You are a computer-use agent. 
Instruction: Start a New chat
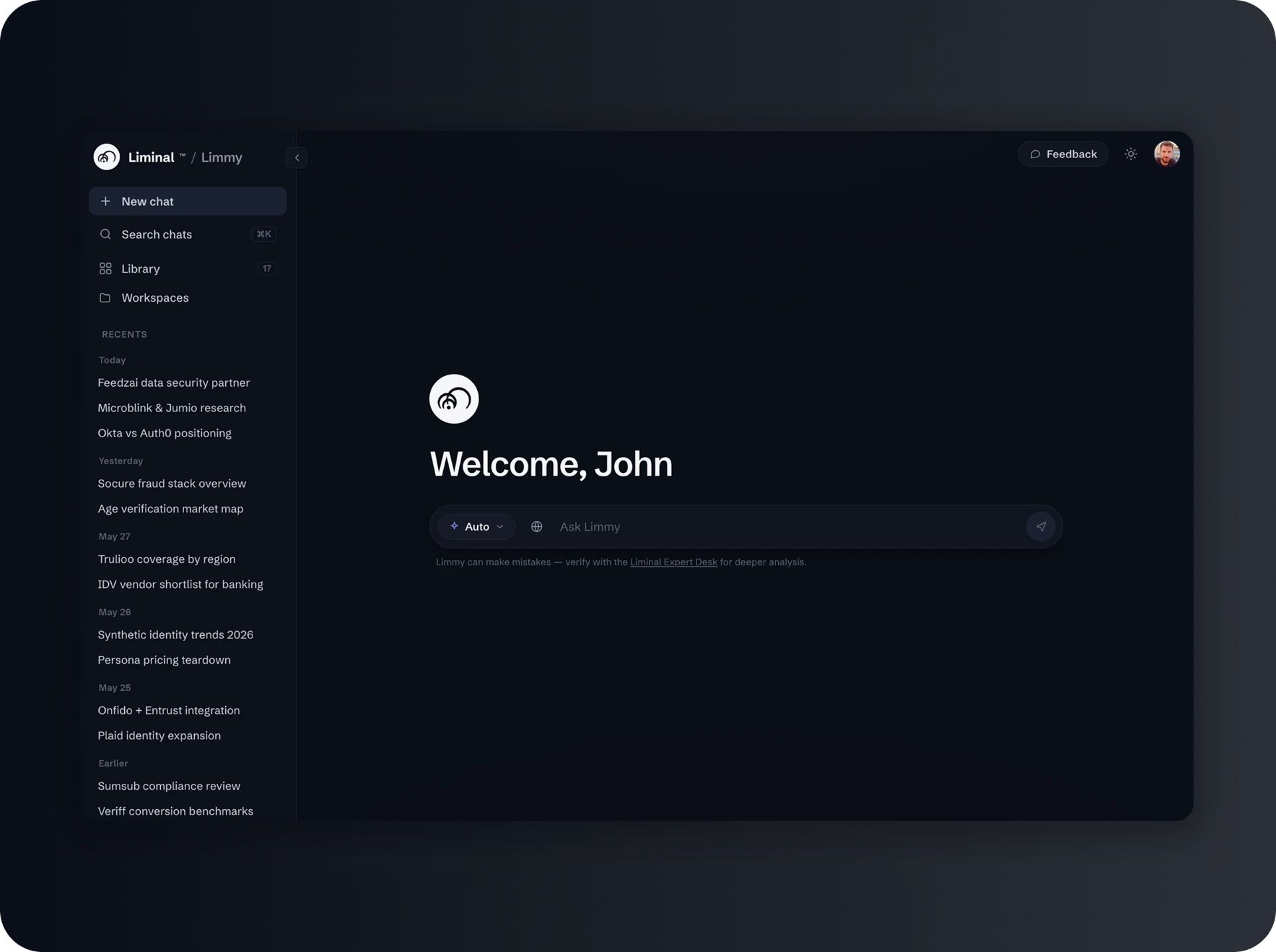pos(188,201)
